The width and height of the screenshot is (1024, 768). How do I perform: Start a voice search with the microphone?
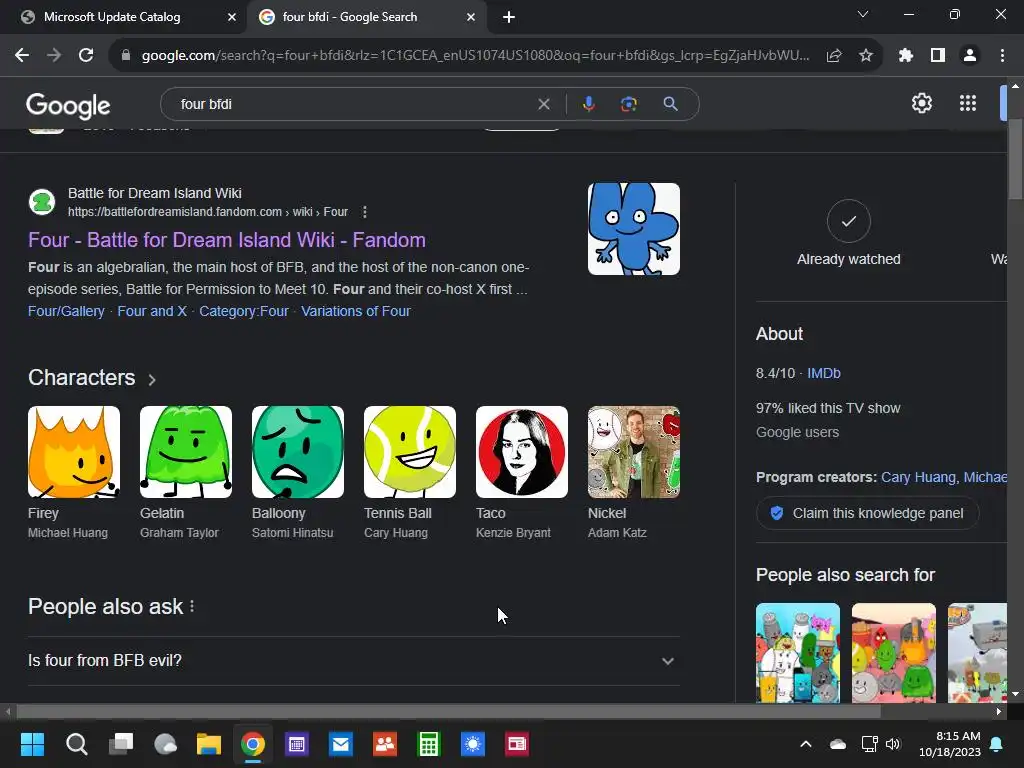(588, 104)
